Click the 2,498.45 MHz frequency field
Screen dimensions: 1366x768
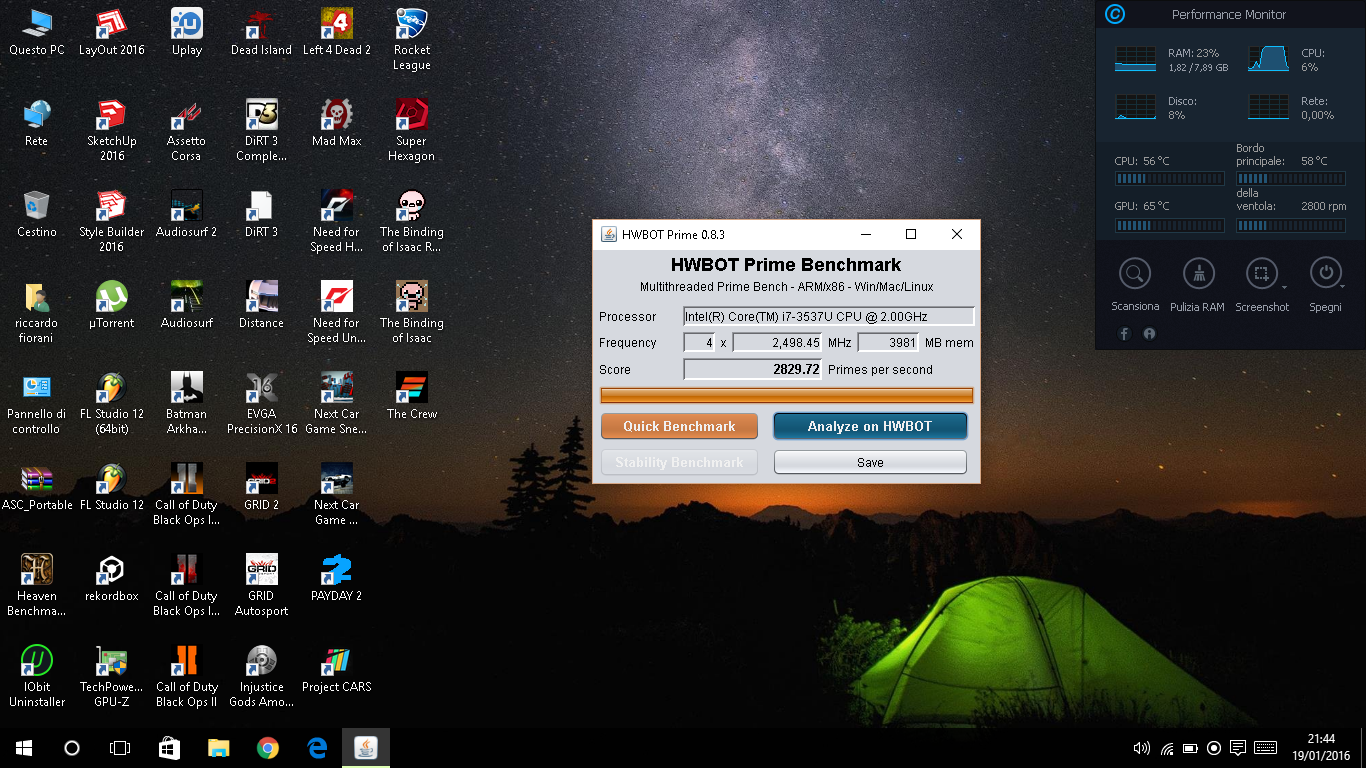point(777,343)
